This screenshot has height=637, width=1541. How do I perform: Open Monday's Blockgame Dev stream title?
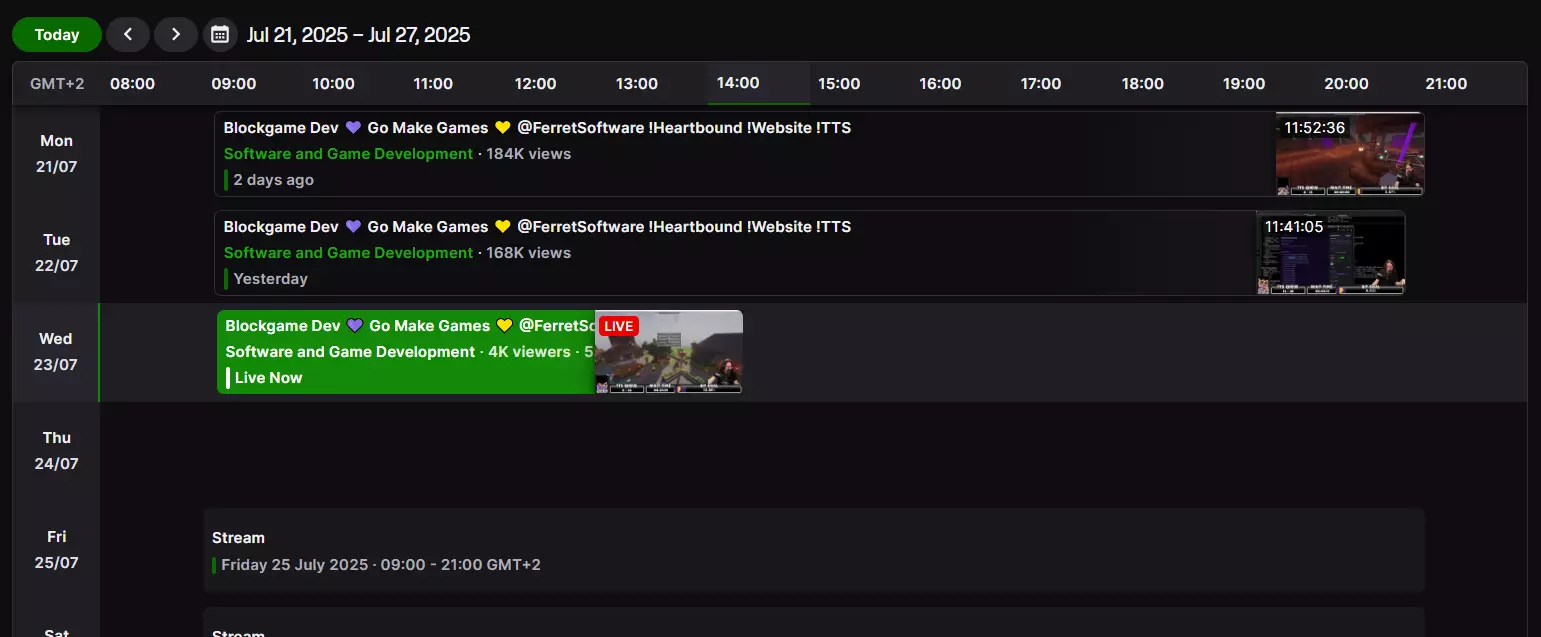tap(537, 128)
